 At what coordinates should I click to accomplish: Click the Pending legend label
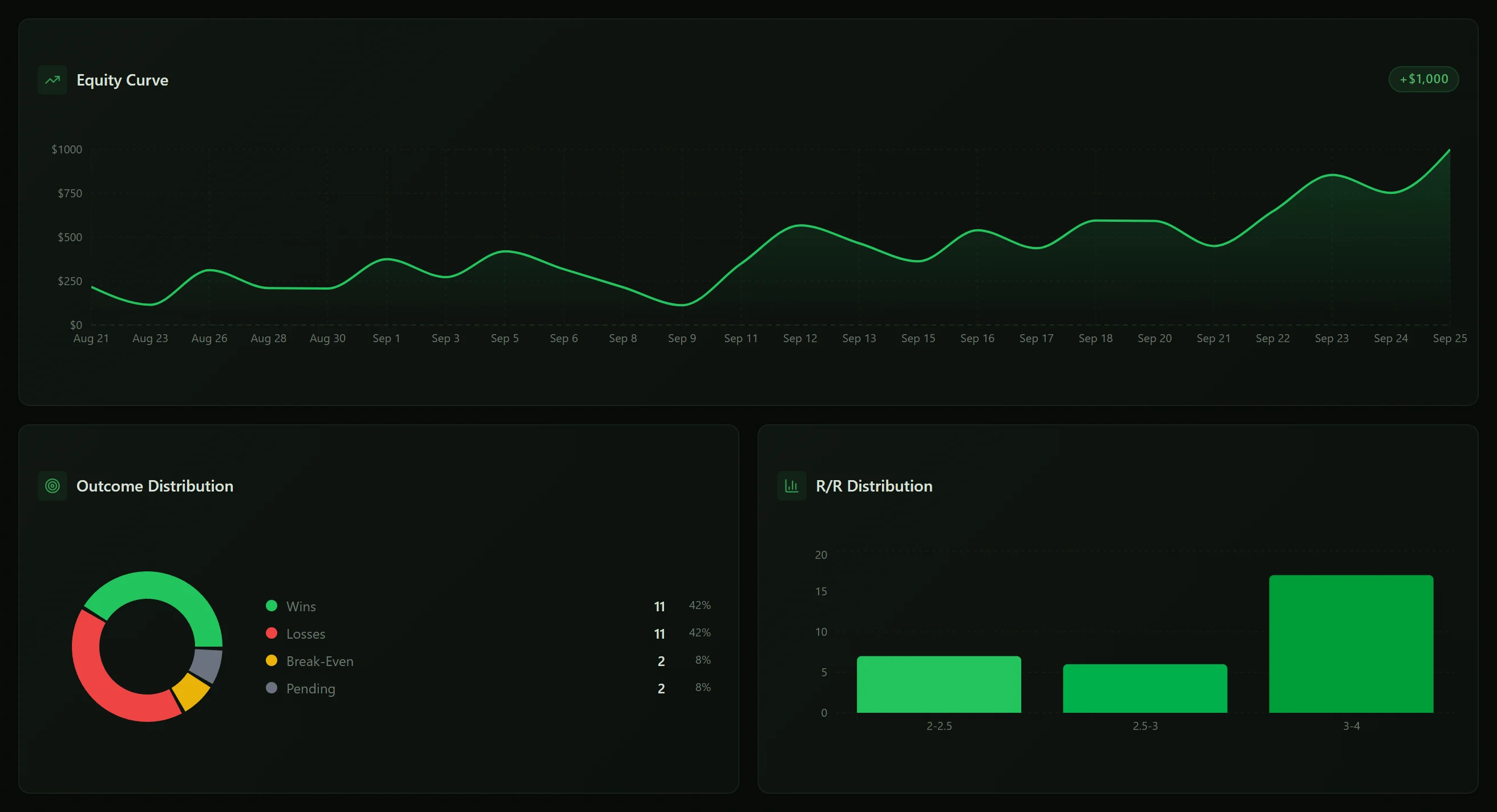pos(310,689)
